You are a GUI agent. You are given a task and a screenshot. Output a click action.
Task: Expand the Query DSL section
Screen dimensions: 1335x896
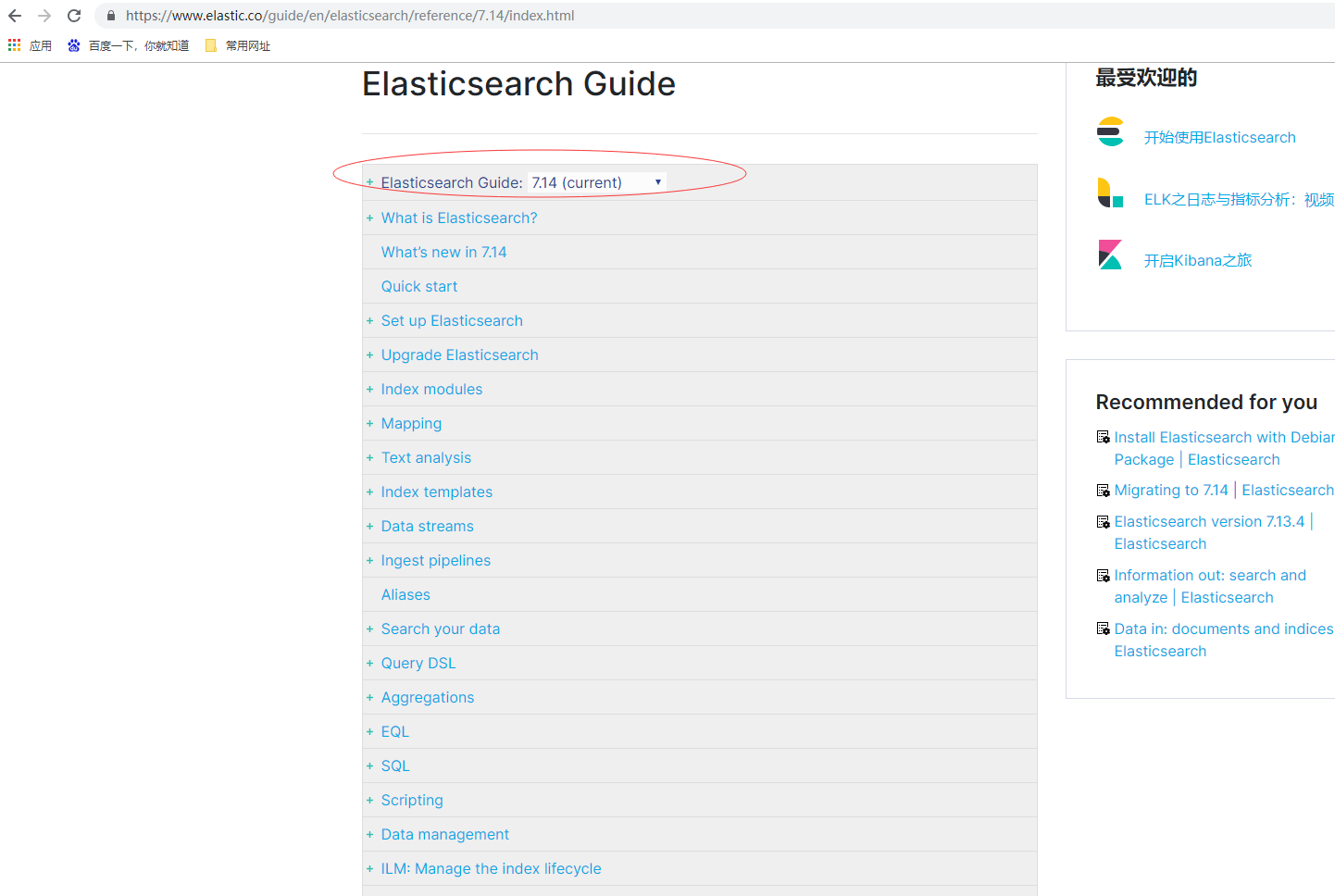pyautogui.click(x=369, y=664)
